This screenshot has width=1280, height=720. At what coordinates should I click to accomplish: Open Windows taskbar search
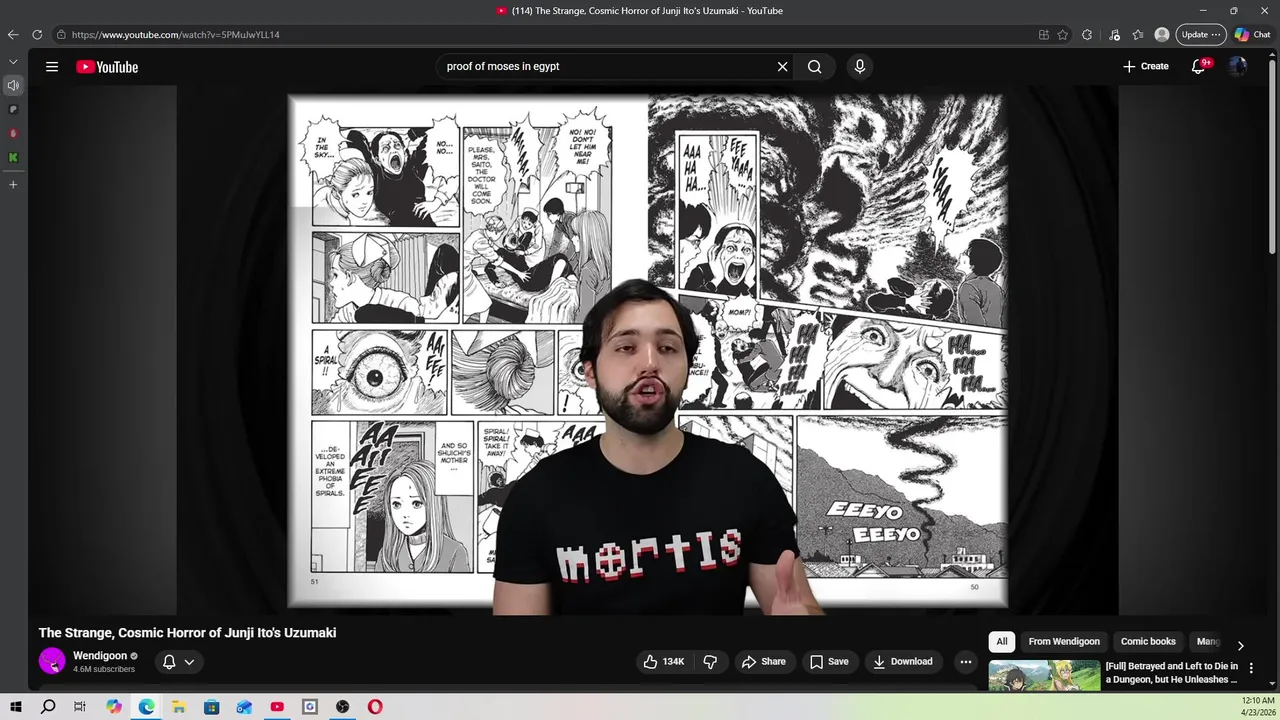point(48,707)
